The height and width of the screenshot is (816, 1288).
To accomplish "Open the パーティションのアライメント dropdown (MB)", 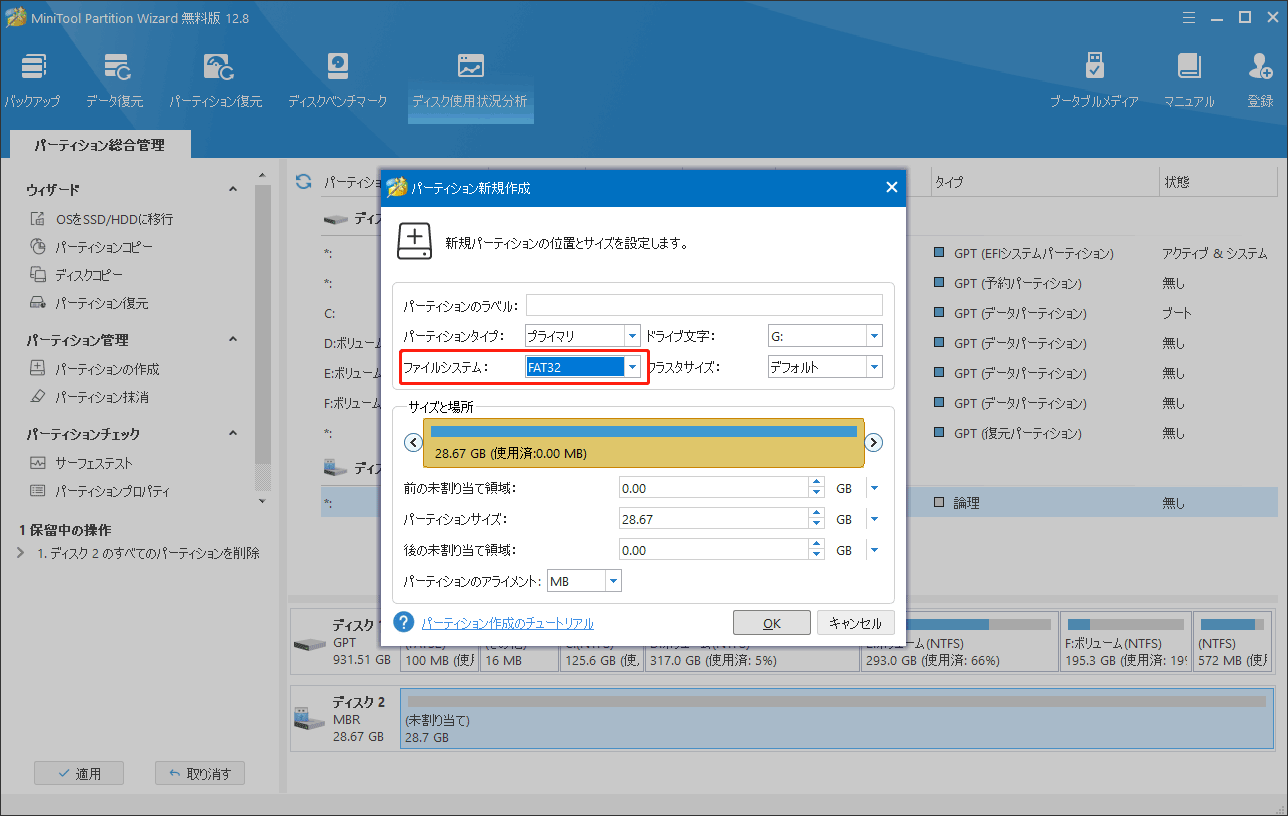I will 613,581.
